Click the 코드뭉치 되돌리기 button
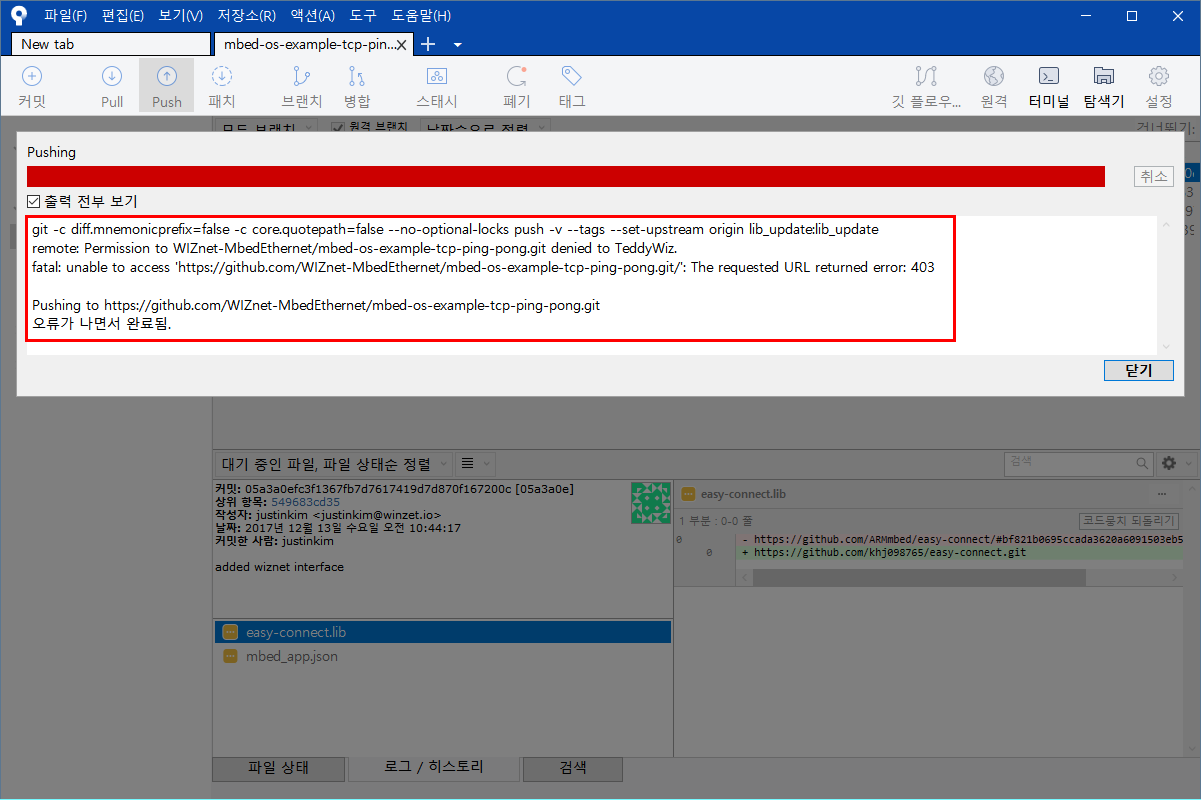Screen dimensions: 1201x800 pyautogui.click(x=1129, y=521)
